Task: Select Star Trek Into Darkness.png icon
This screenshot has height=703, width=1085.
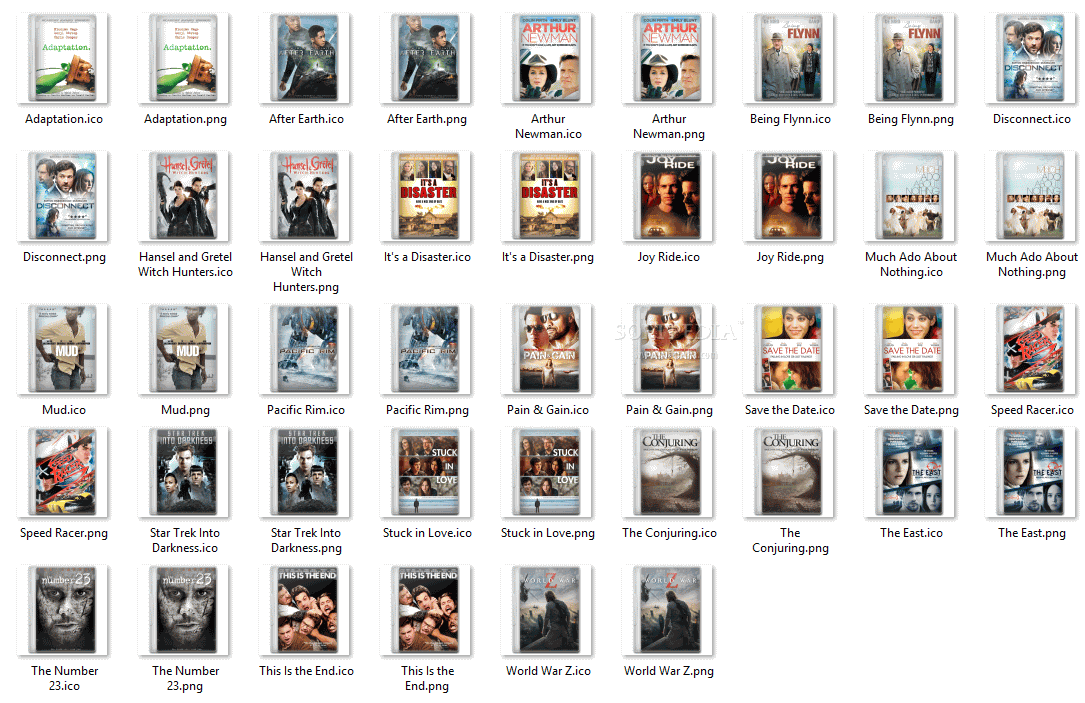Action: 306,473
